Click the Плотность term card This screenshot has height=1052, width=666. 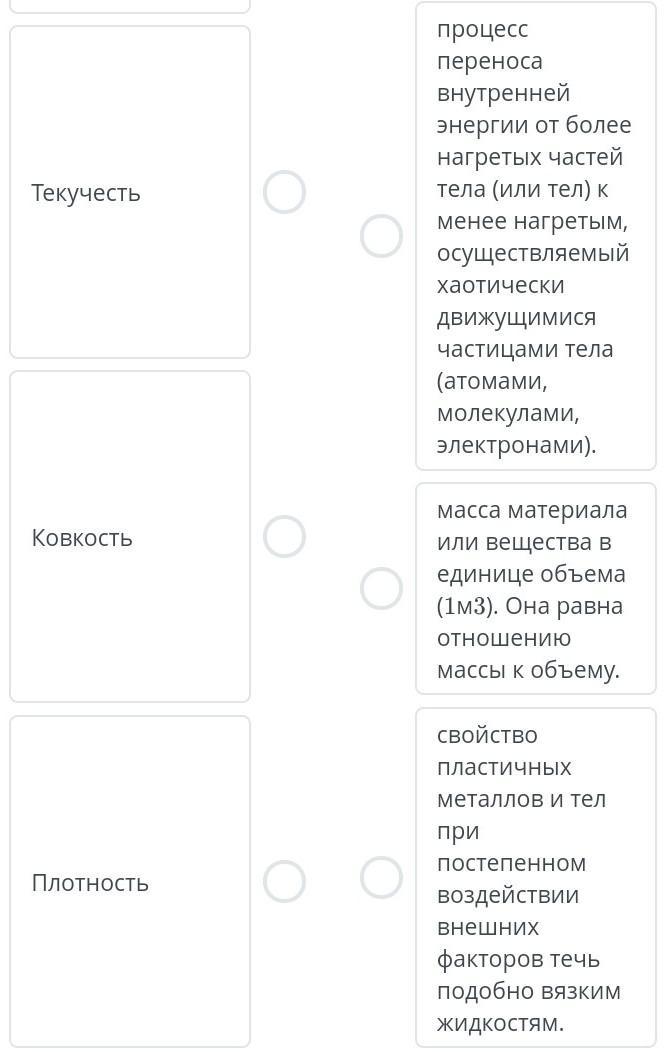pos(130,960)
